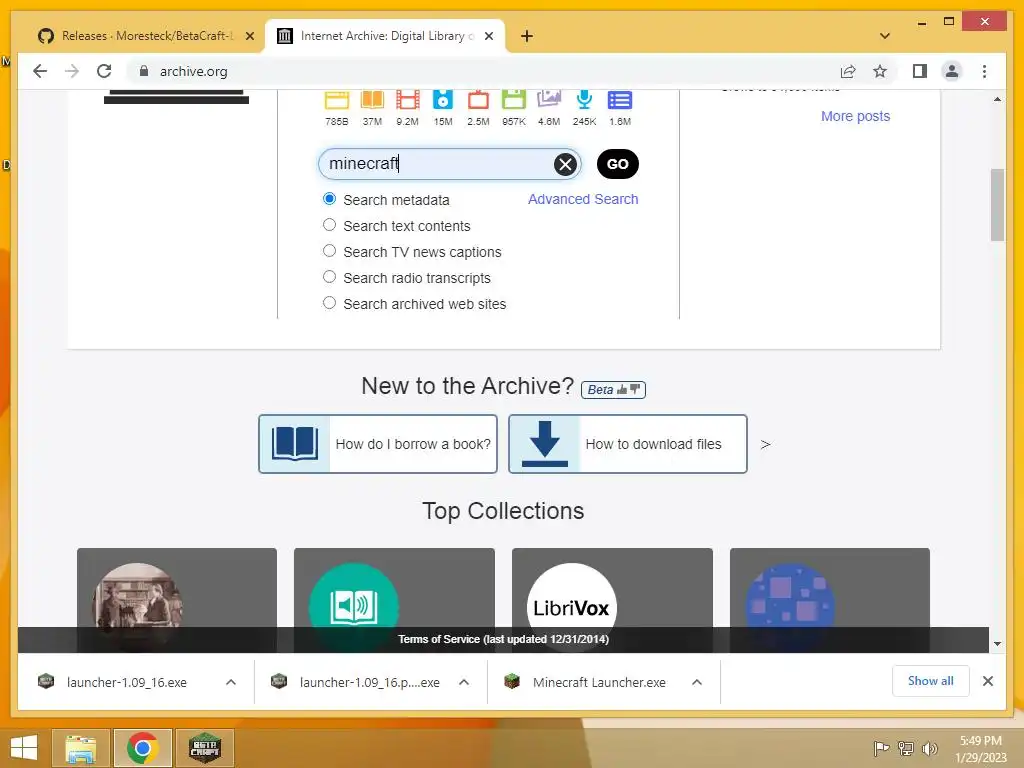Select Search radio transcripts option
The width and height of the screenshot is (1024, 768).
[x=330, y=277]
